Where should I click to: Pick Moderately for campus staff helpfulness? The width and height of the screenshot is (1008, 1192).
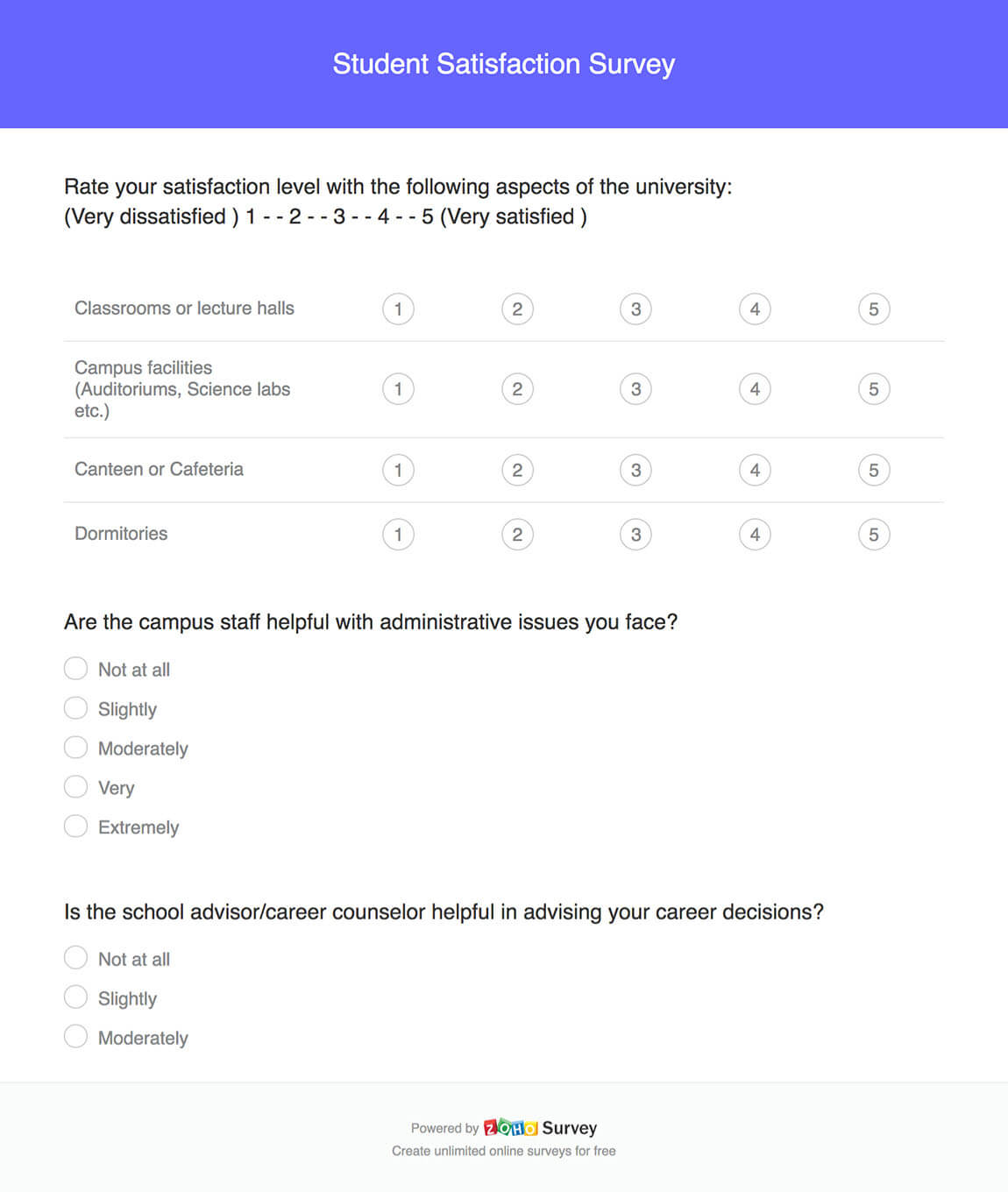(x=75, y=747)
